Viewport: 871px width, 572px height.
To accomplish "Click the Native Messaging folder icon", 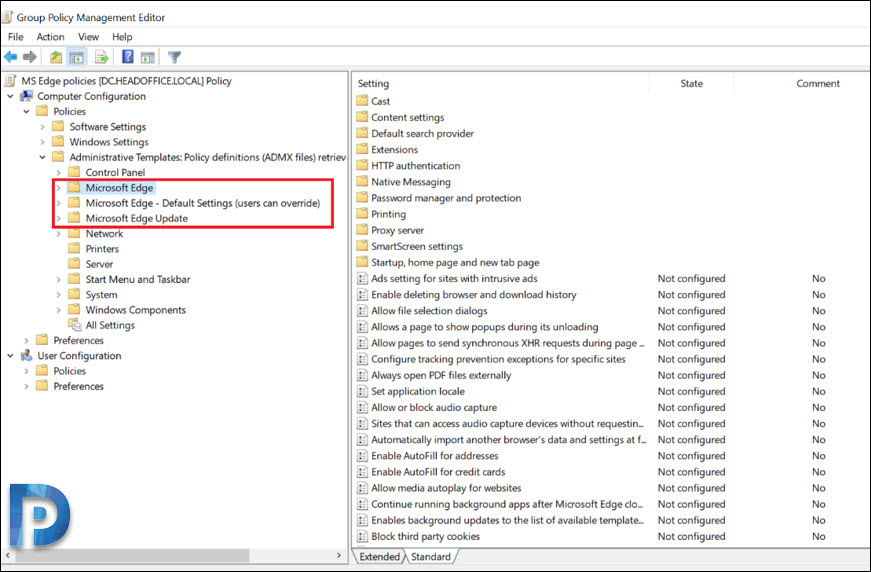I will [x=362, y=182].
